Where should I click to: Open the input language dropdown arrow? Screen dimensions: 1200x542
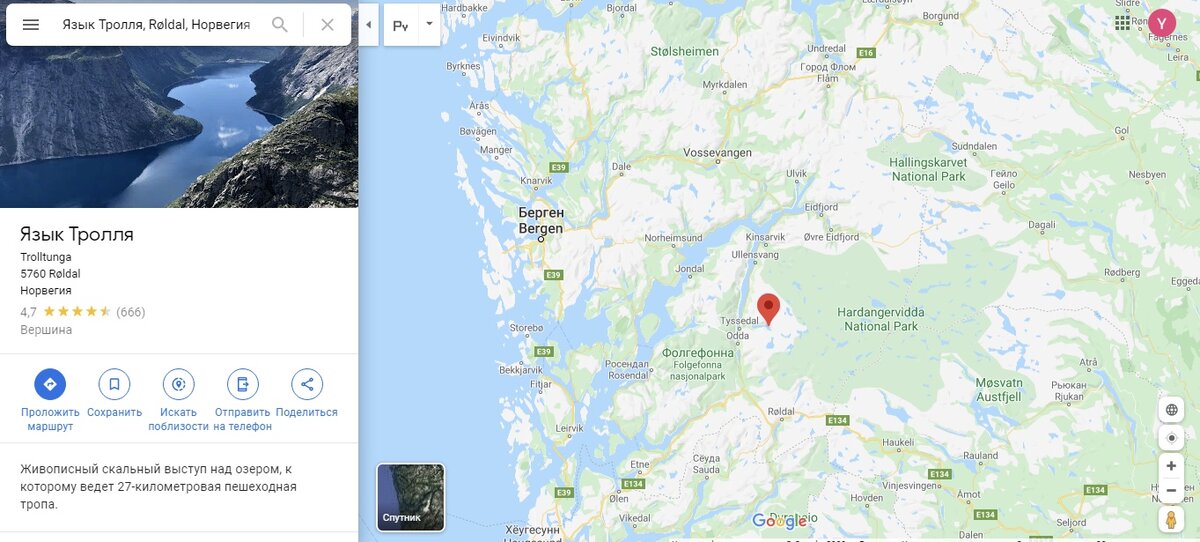(x=429, y=24)
